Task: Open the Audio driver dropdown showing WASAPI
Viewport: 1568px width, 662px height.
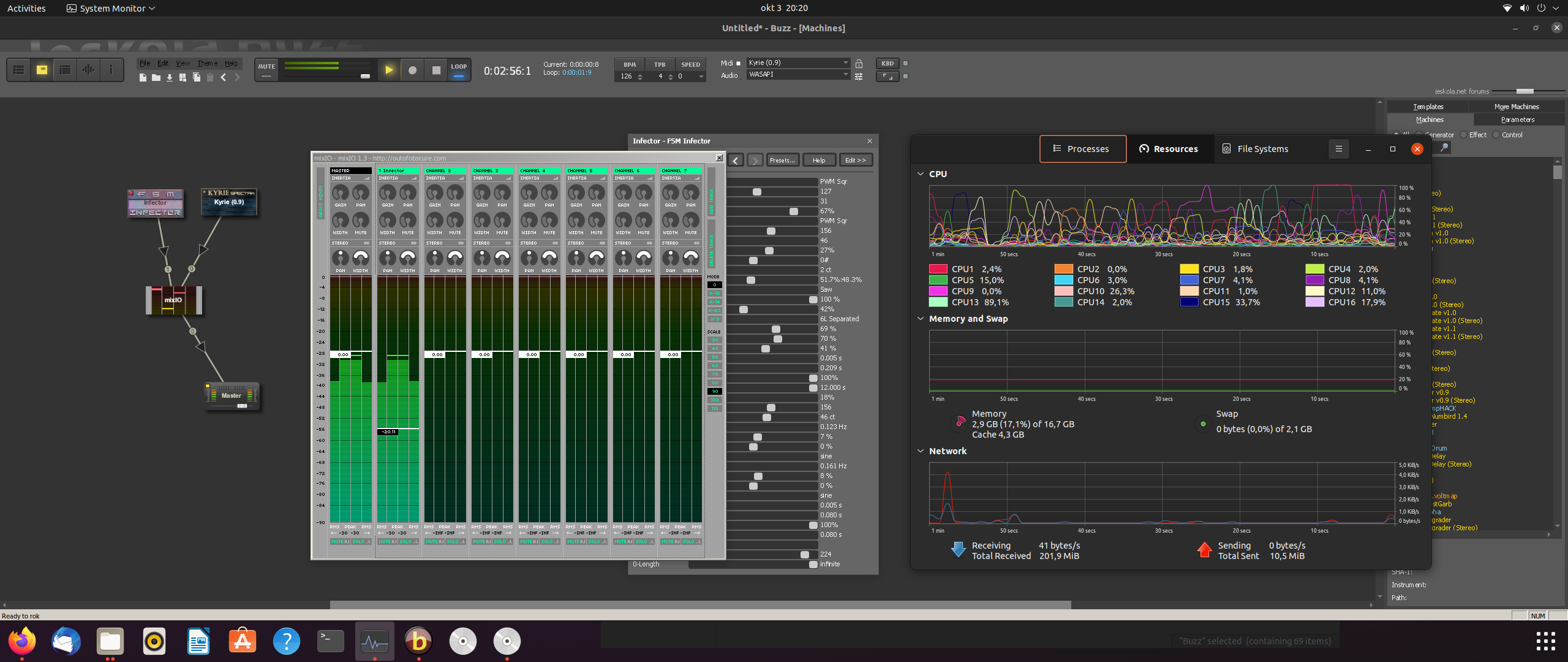Action: 798,75
